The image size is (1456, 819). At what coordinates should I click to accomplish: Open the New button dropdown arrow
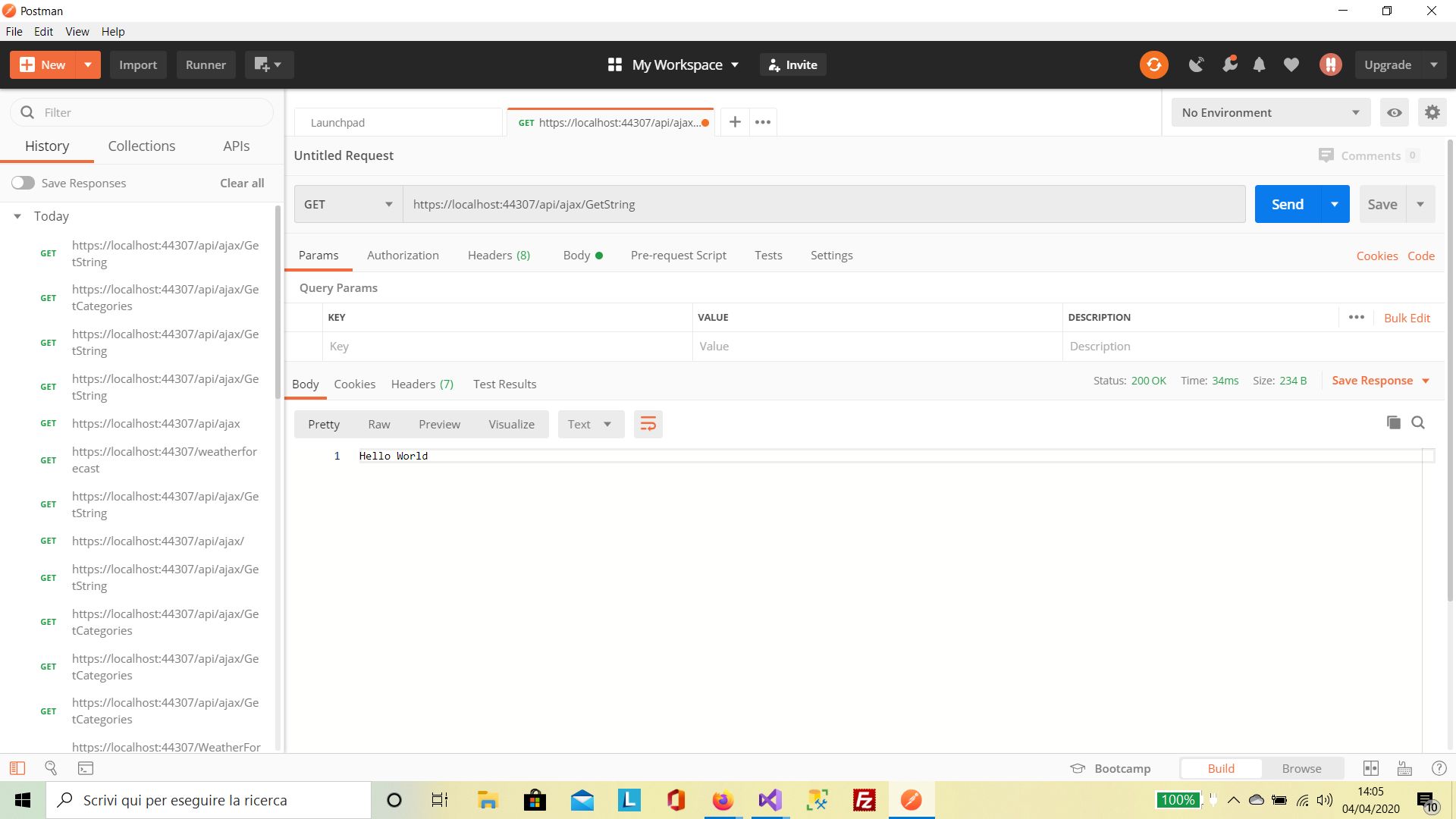pos(88,64)
